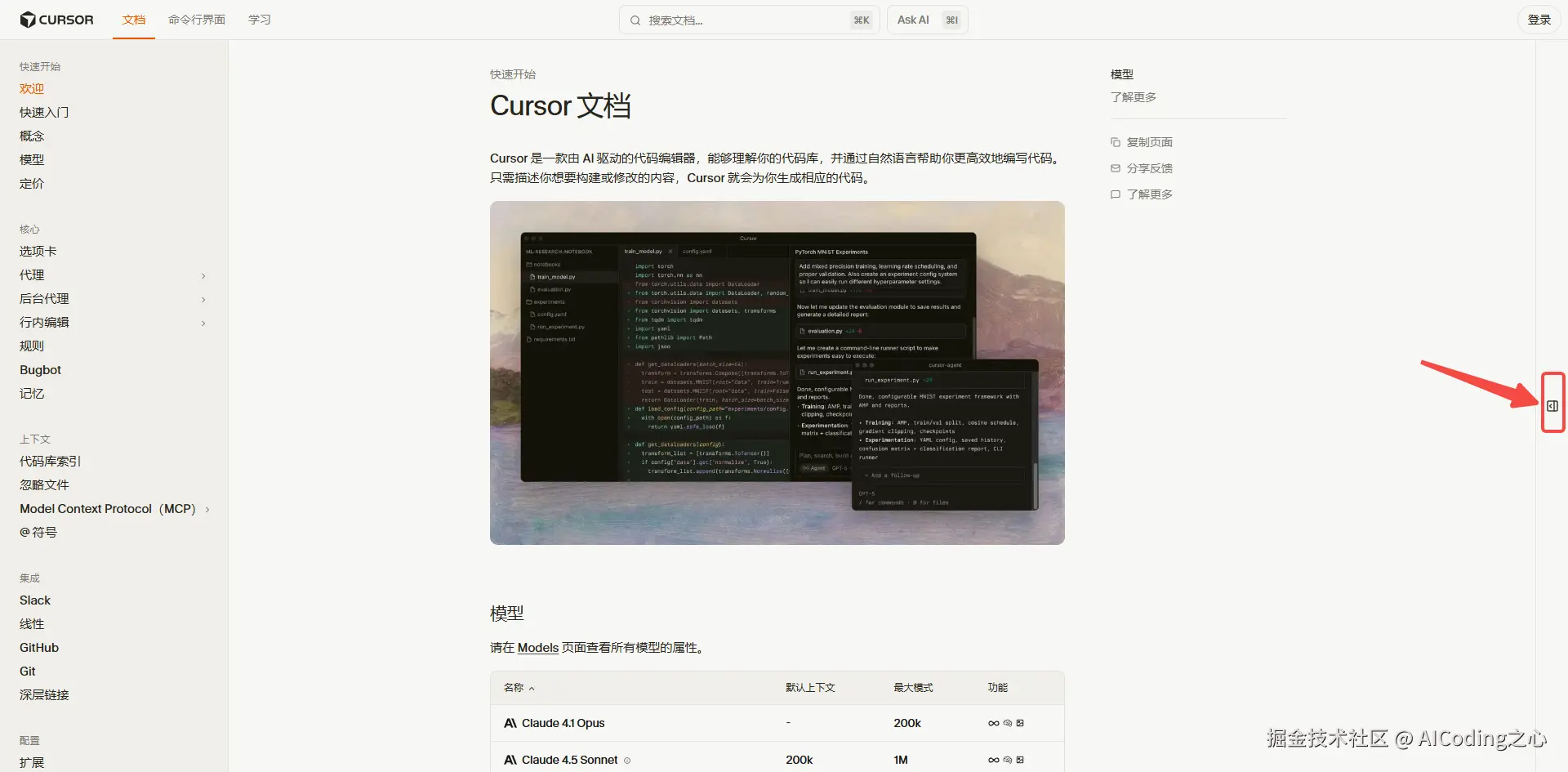Click the 分享反馈 button
The height and width of the screenshot is (772, 1568).
pos(1142,168)
